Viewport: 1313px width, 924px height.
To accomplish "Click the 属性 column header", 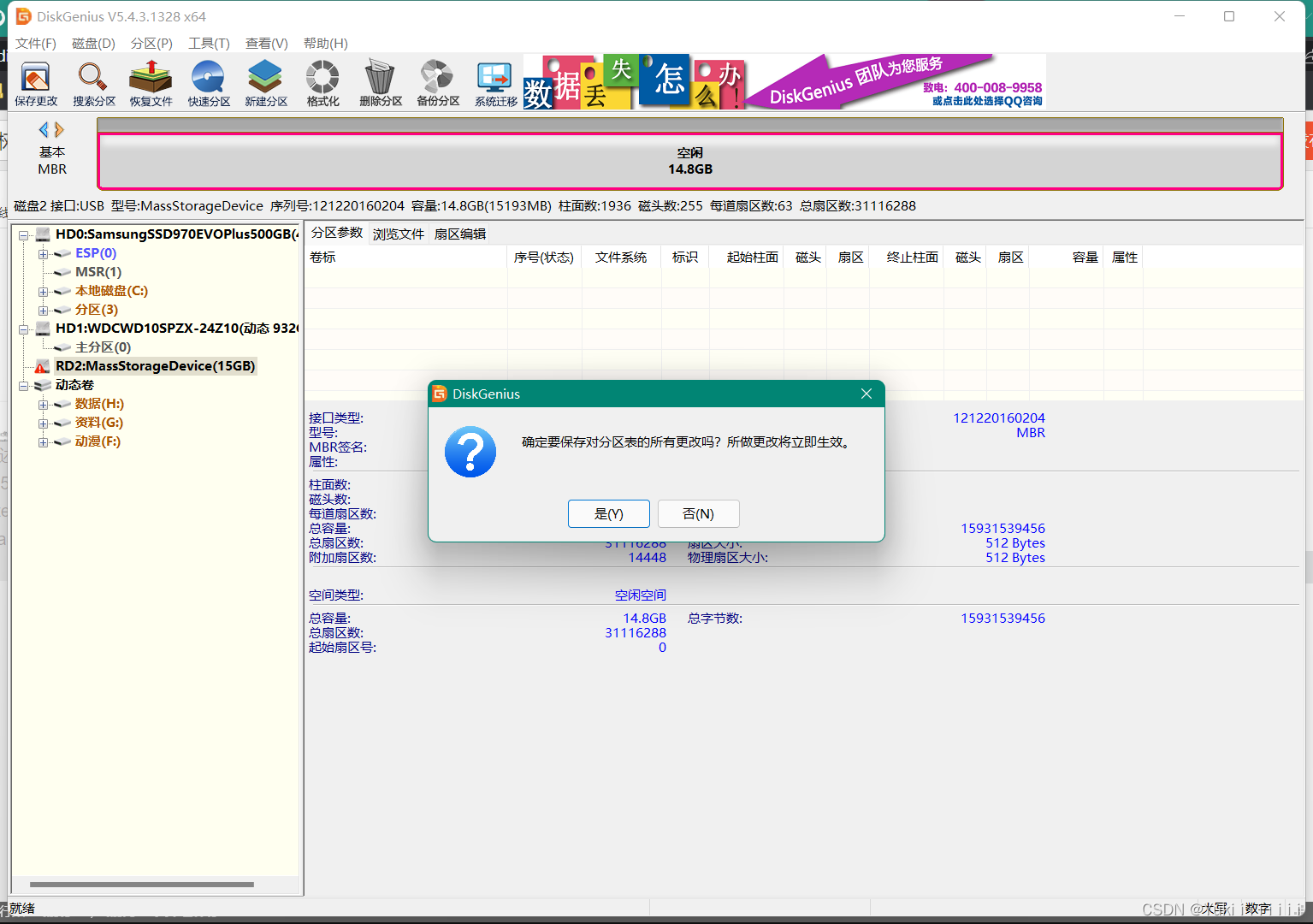I will (1124, 257).
